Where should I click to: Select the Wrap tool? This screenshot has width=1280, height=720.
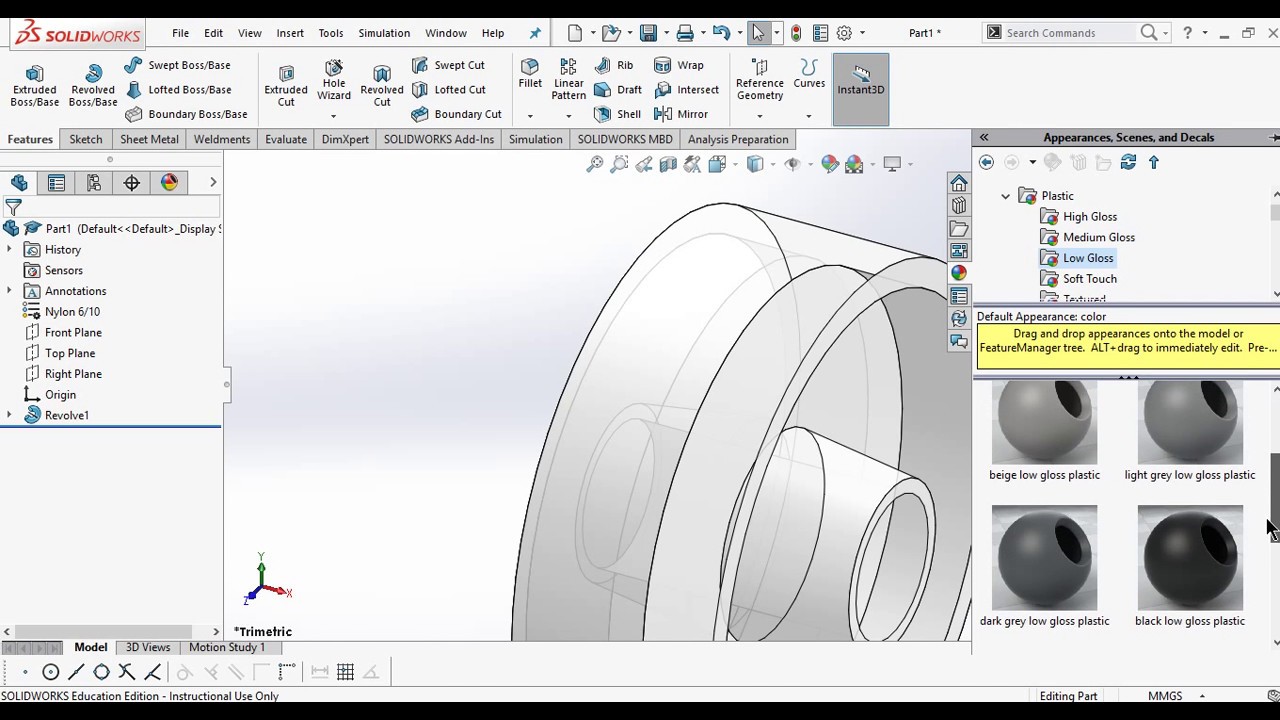tap(679, 65)
